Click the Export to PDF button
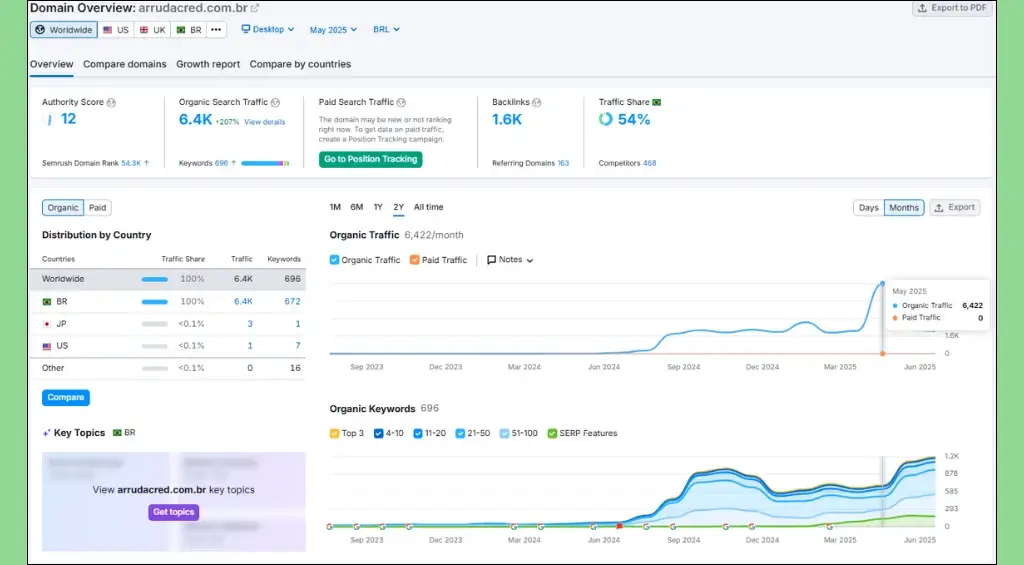1024x565 pixels. (x=952, y=8)
